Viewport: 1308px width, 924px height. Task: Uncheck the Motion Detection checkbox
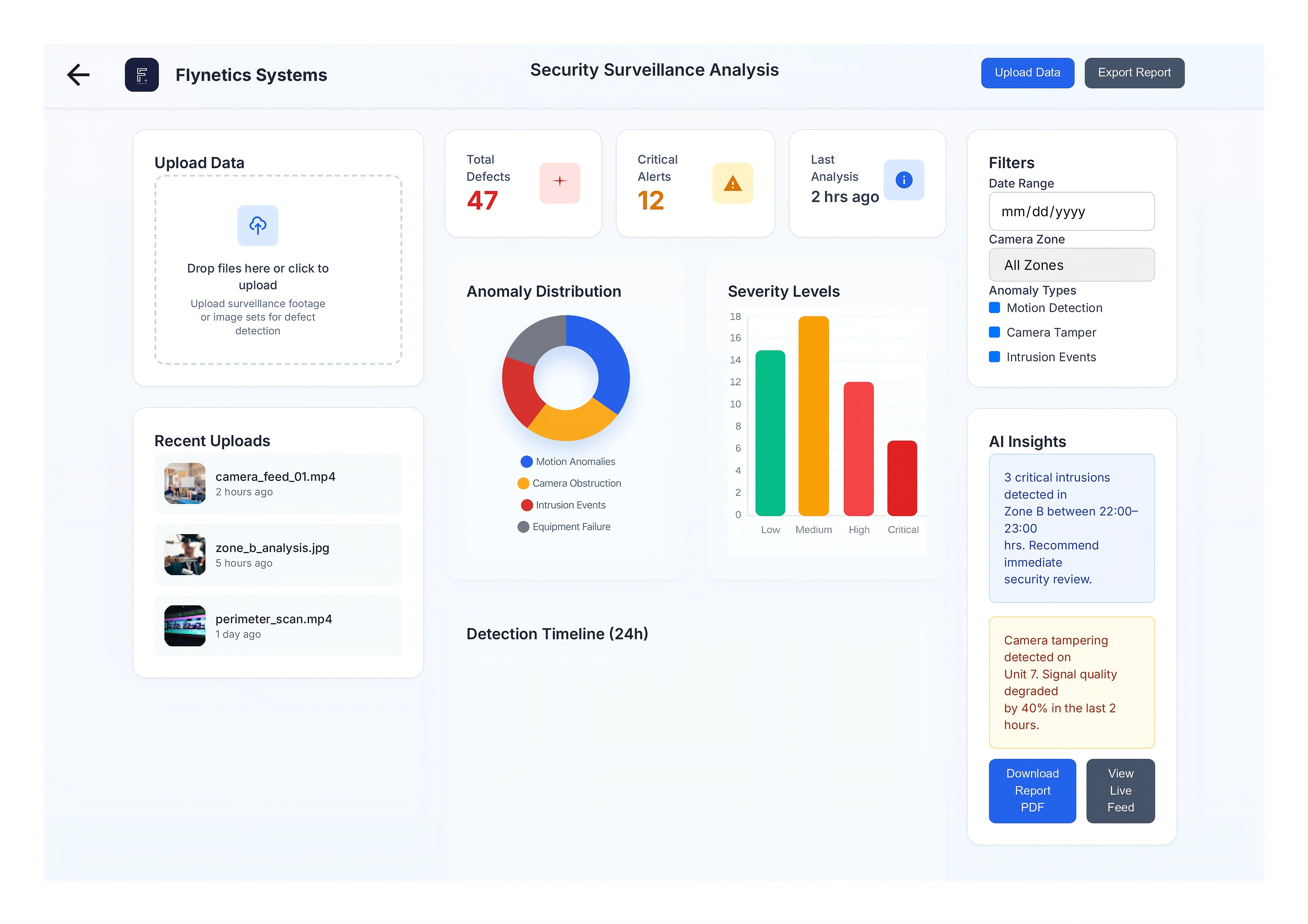click(x=995, y=308)
